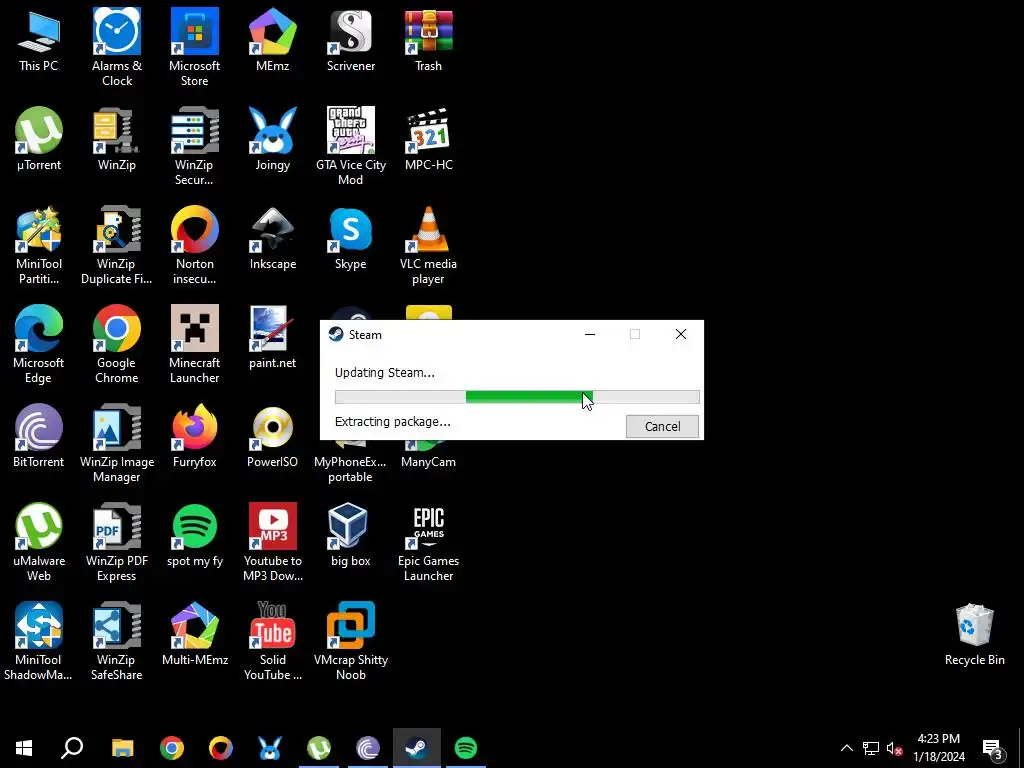Launch Chrome from the taskbar
Image resolution: width=1024 pixels, height=768 pixels.
point(172,748)
